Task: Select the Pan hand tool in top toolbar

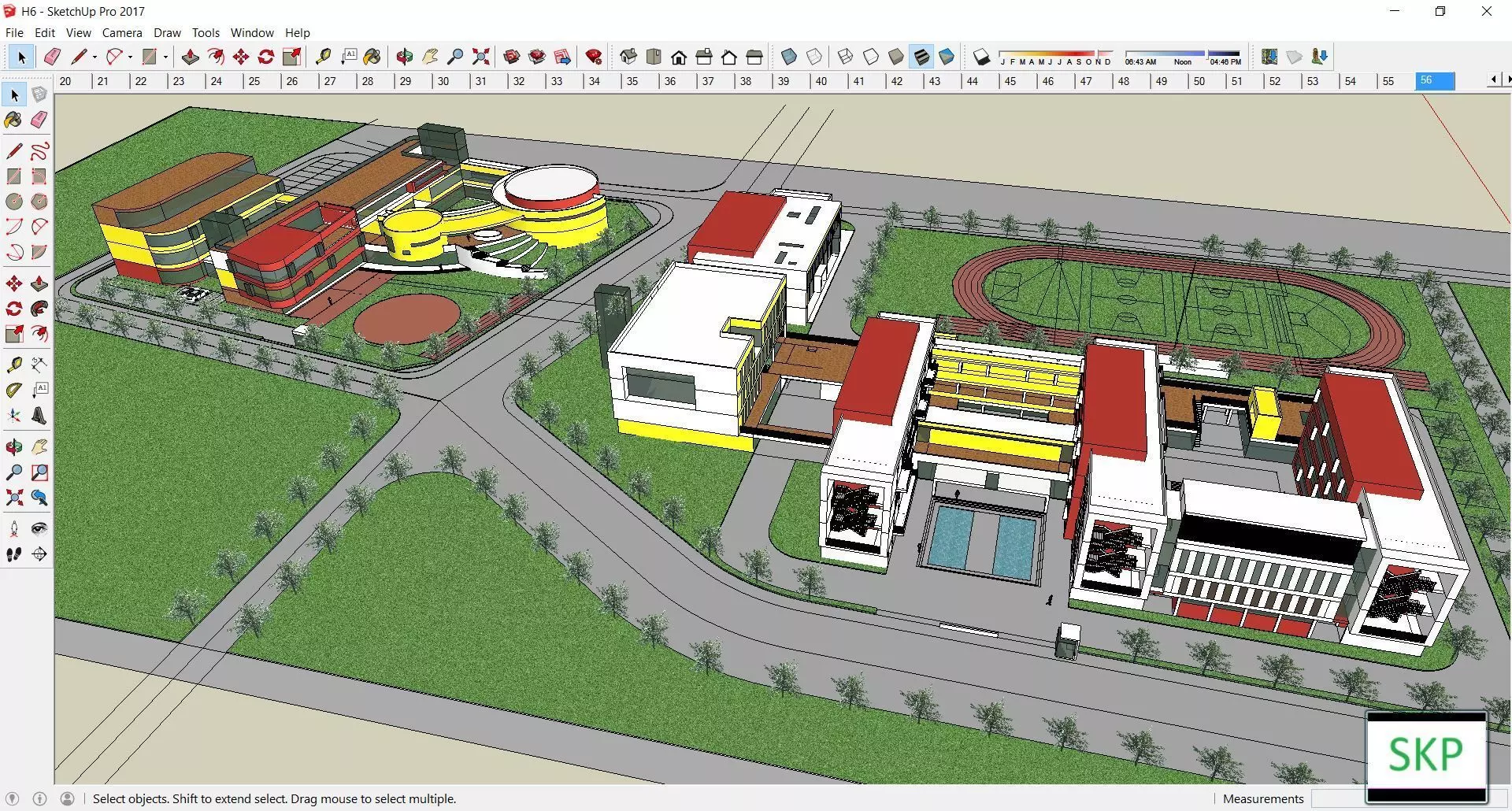Action: click(430, 57)
